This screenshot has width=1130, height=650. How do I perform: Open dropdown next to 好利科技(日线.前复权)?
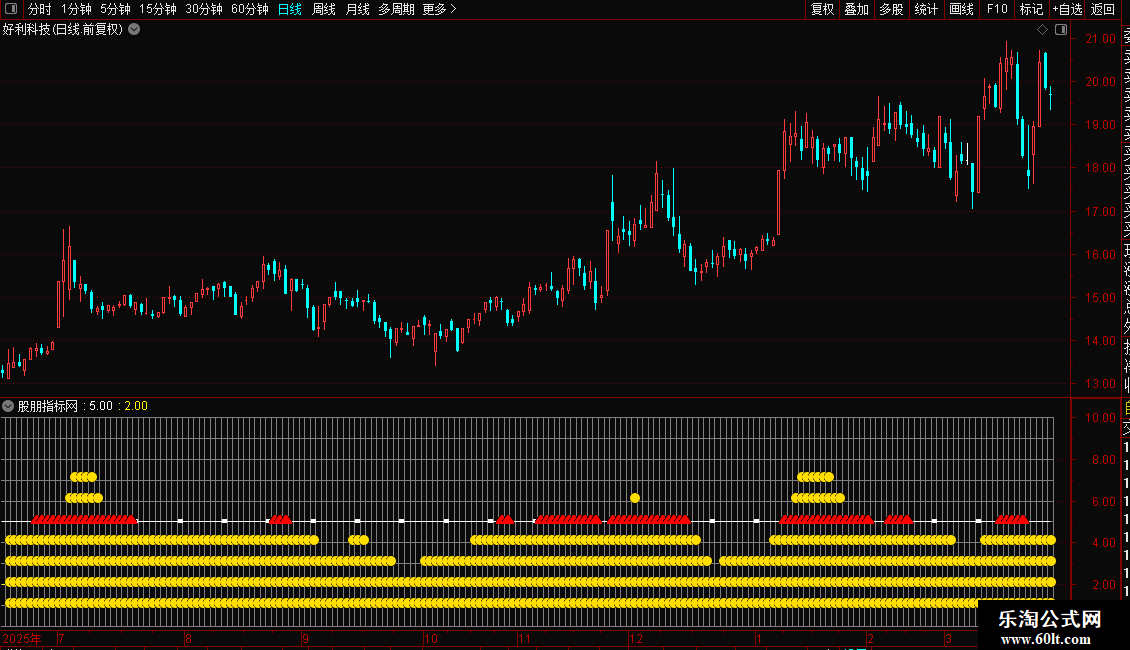tap(134, 30)
